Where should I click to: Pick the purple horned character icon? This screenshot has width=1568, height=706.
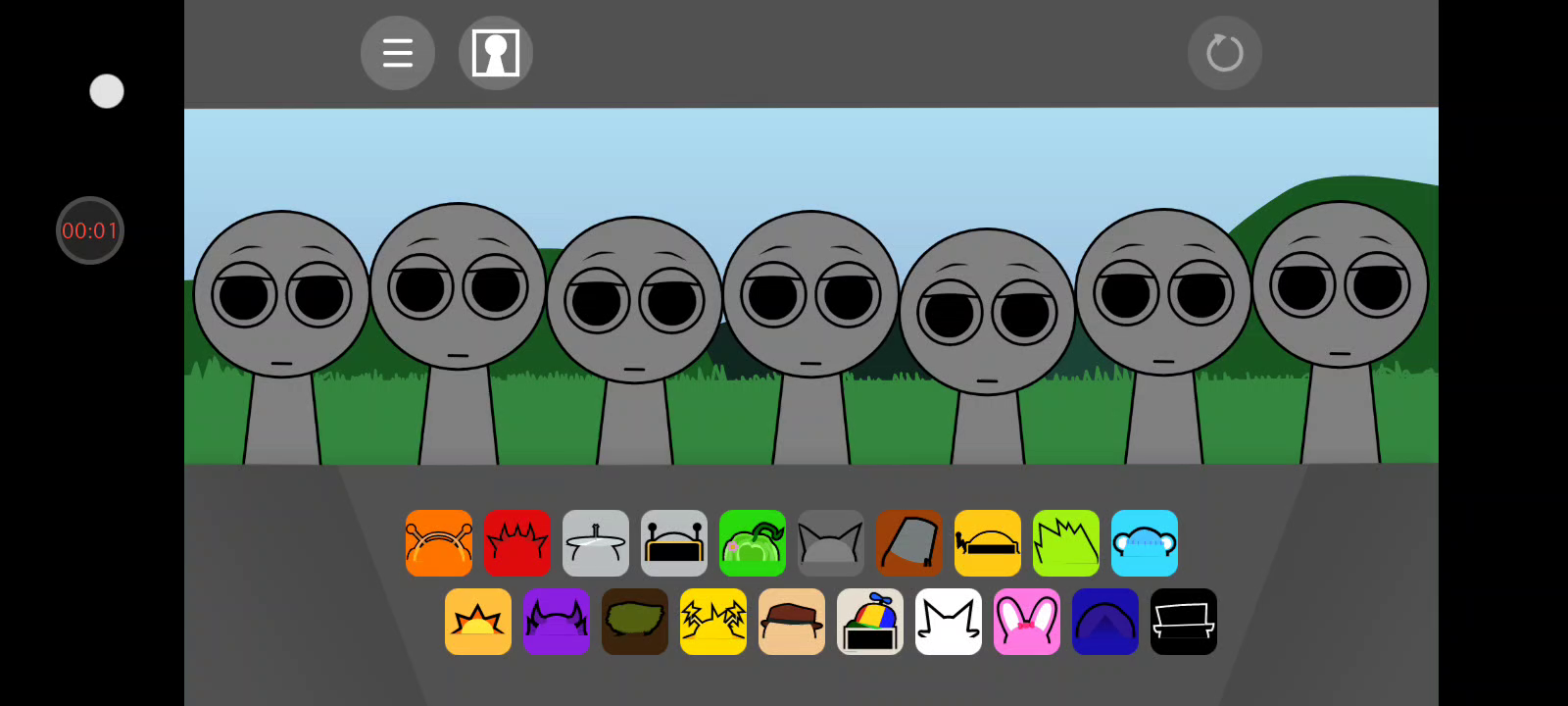pos(556,622)
